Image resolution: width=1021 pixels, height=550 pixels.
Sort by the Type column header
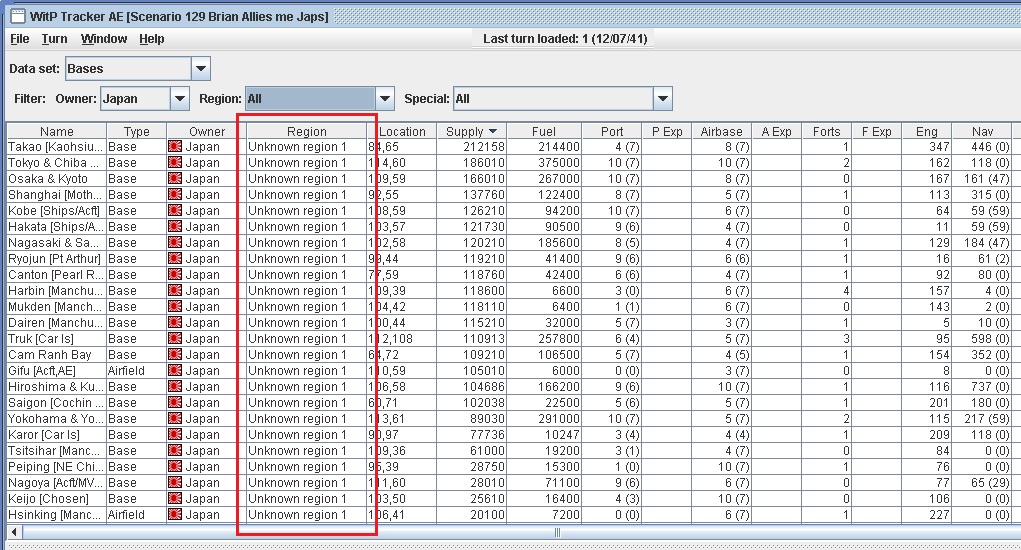tap(137, 131)
